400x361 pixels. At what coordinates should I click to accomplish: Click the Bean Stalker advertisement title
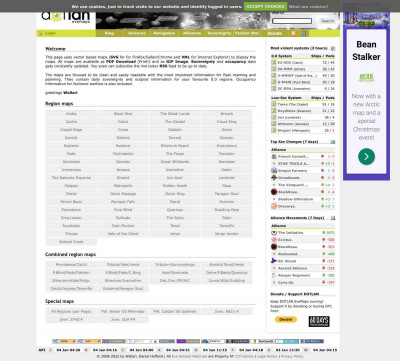pos(366,51)
